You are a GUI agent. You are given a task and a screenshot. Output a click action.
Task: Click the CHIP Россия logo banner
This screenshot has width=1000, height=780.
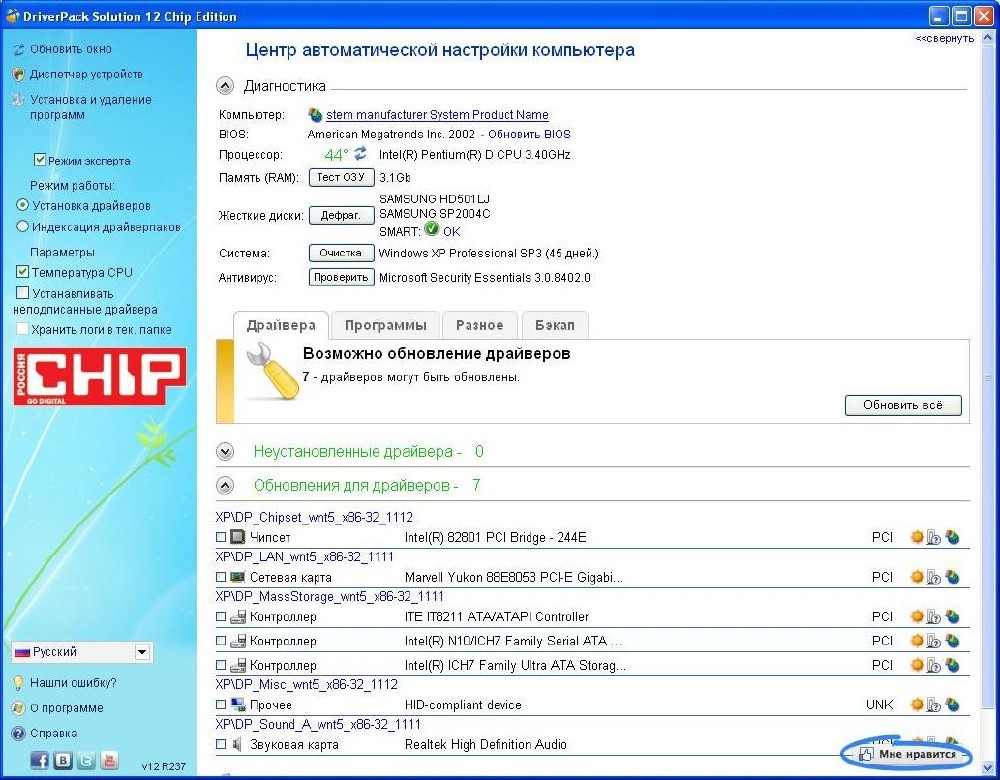pos(100,376)
